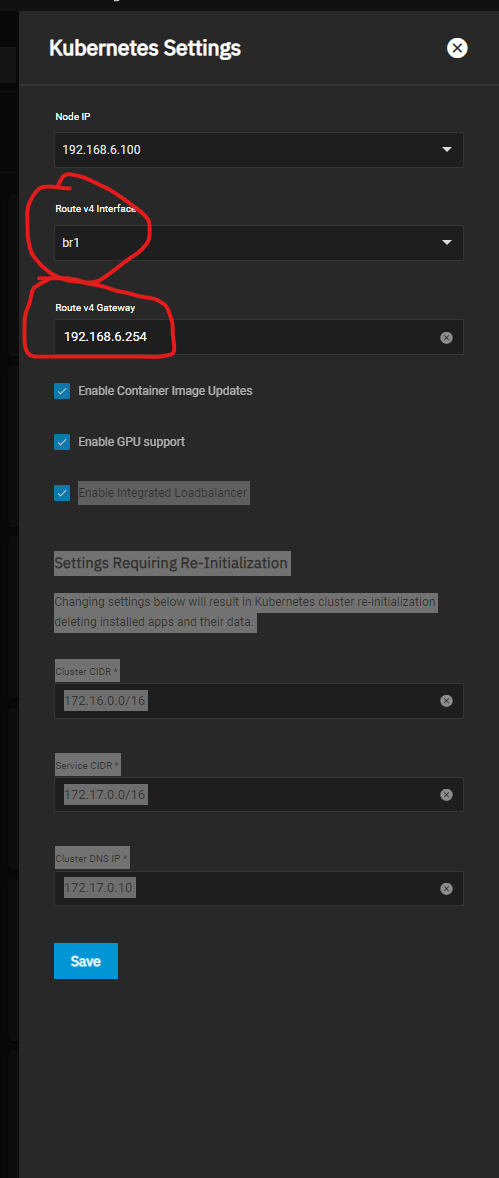This screenshot has height=1178, width=499.
Task: Open the Route v4 Interface dropdown arrow
Action: [x=447, y=243]
